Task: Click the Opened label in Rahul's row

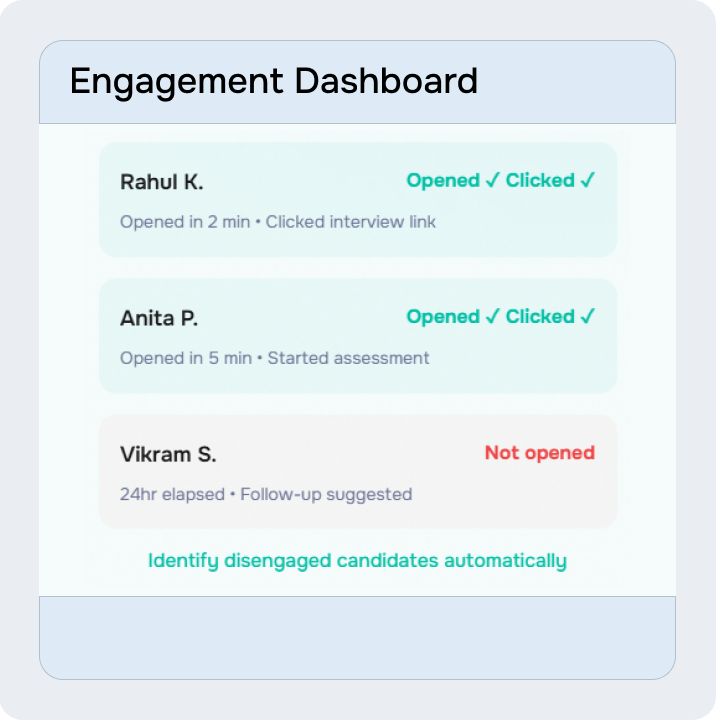Action: pos(443,181)
